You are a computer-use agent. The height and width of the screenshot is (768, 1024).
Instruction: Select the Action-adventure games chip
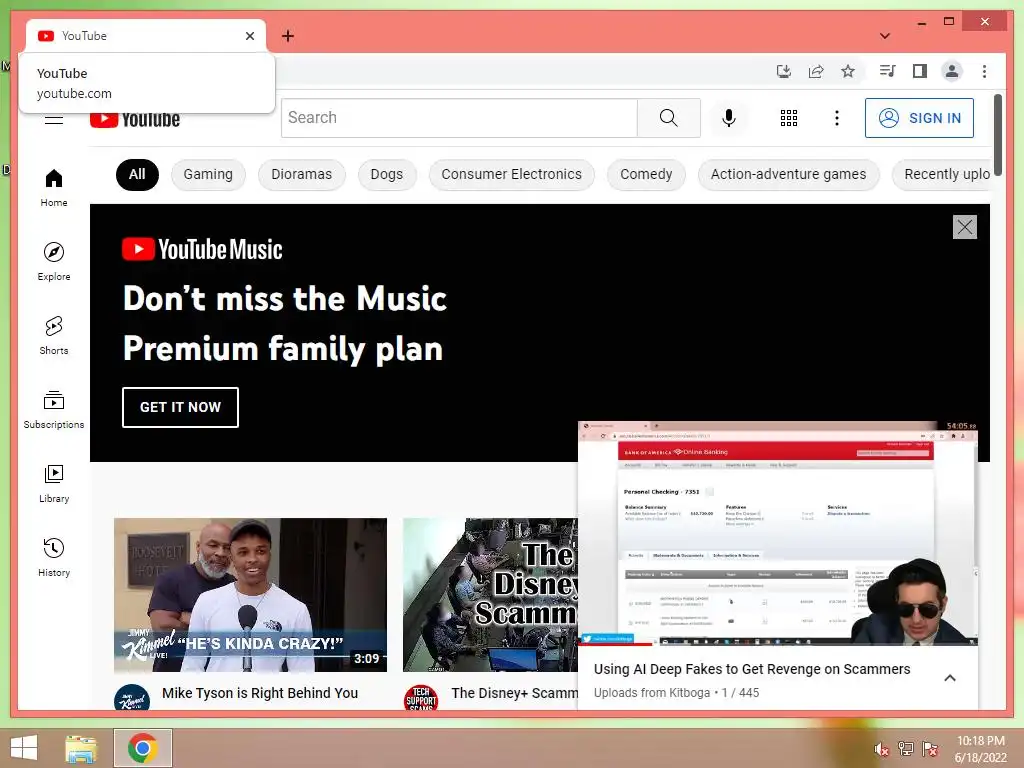click(x=788, y=174)
